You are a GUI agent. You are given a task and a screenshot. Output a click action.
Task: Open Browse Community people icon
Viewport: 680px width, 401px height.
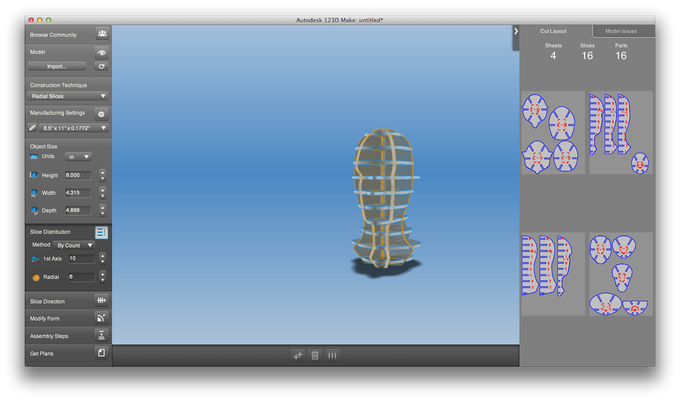coord(102,33)
